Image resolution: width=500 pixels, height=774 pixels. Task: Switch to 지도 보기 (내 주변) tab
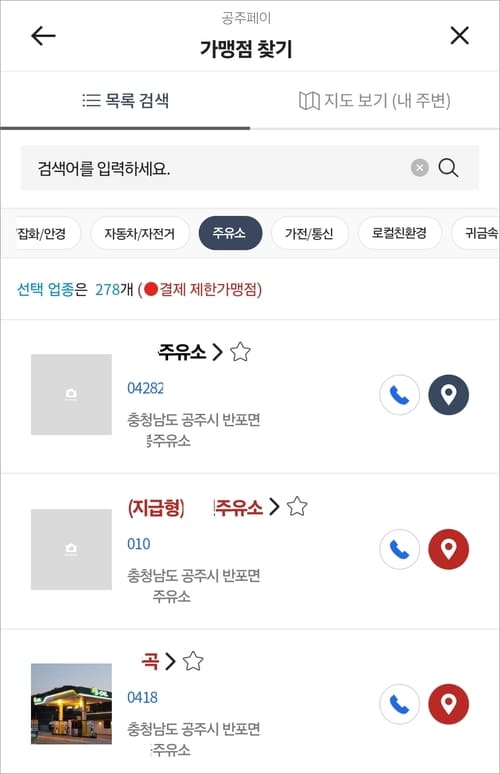[x=375, y=101]
